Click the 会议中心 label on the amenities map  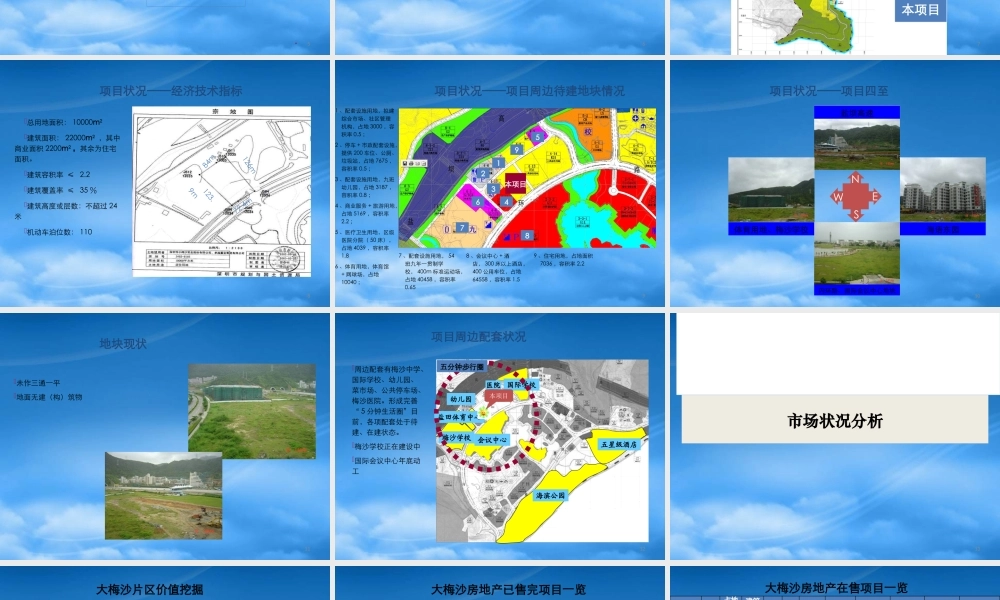pyautogui.click(x=492, y=440)
